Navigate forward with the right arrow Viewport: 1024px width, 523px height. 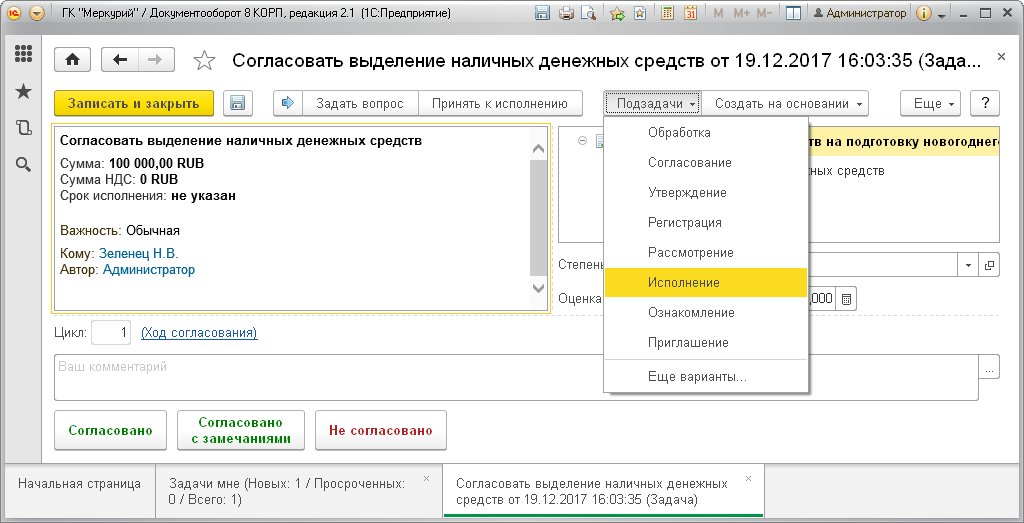tap(155, 60)
